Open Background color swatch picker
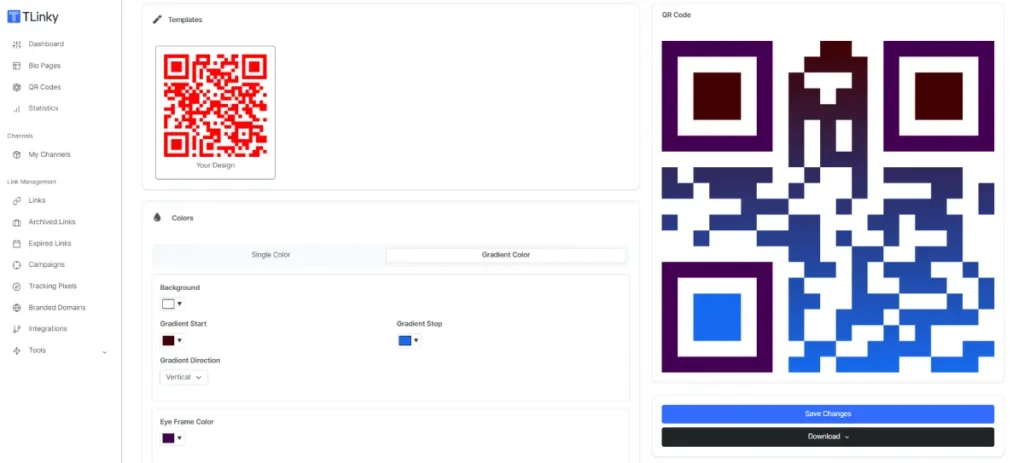Image resolution: width=1024 pixels, height=463 pixels. tap(168, 304)
